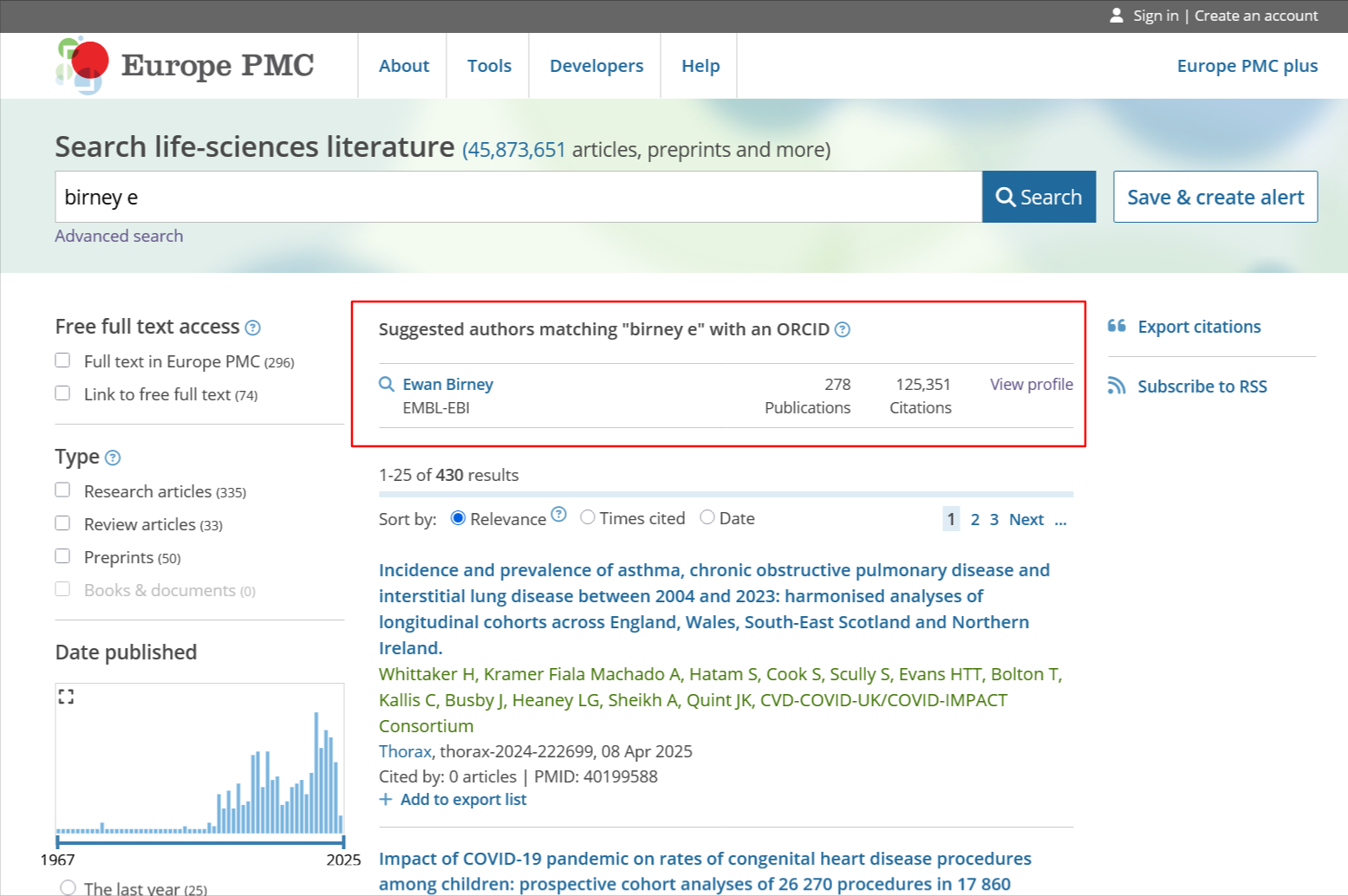The image size is (1348, 896).
Task: Open Ewan Birney author link
Action: pos(448,384)
